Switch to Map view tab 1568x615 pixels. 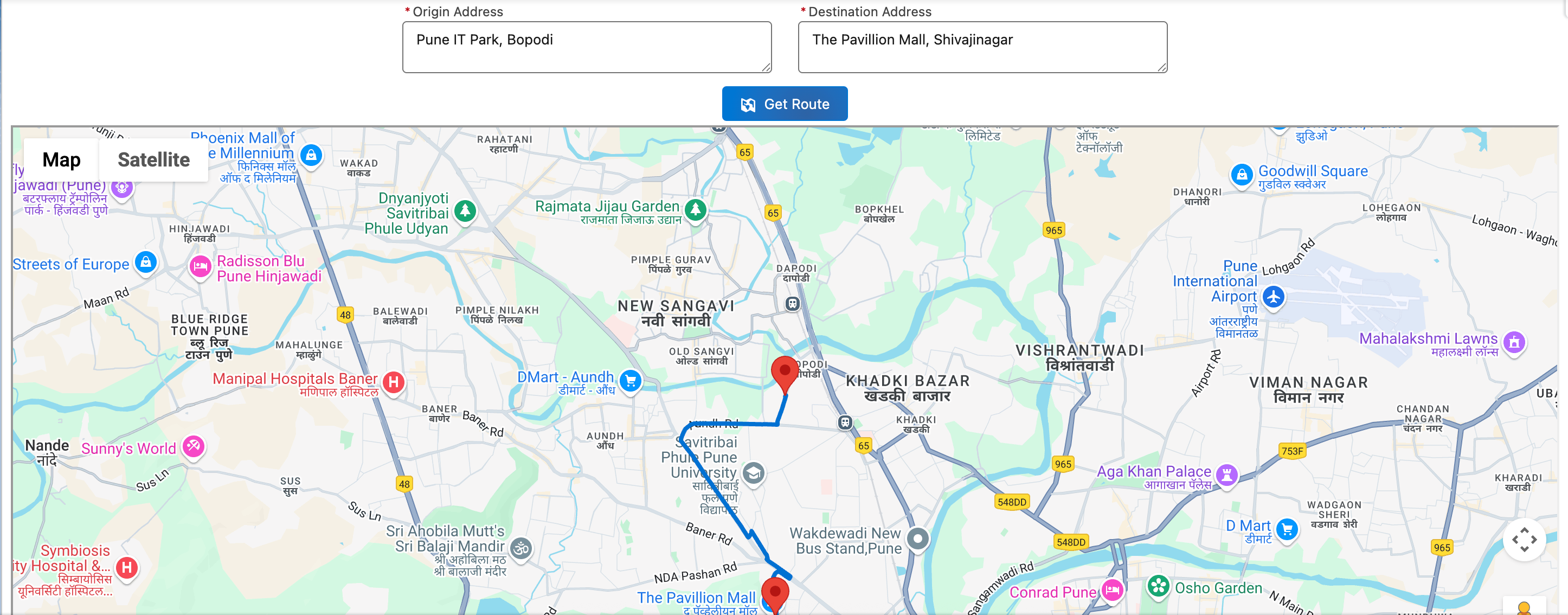point(61,159)
